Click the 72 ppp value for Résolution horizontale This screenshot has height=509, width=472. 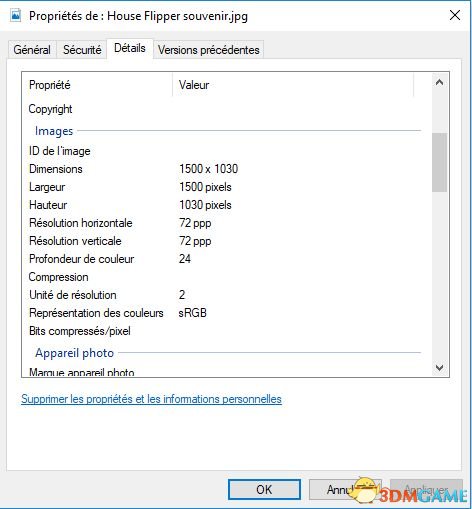[195, 223]
